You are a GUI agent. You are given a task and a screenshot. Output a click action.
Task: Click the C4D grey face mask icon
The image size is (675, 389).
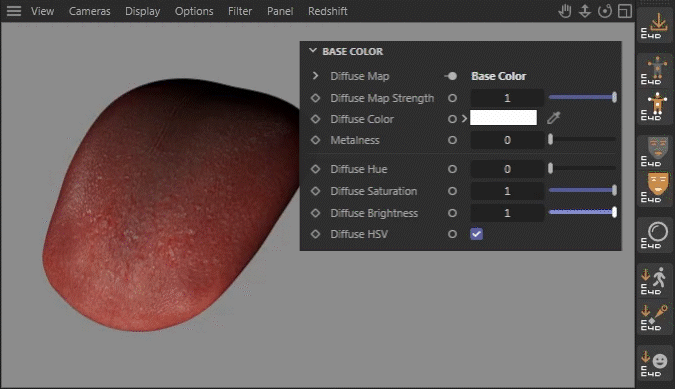654,151
